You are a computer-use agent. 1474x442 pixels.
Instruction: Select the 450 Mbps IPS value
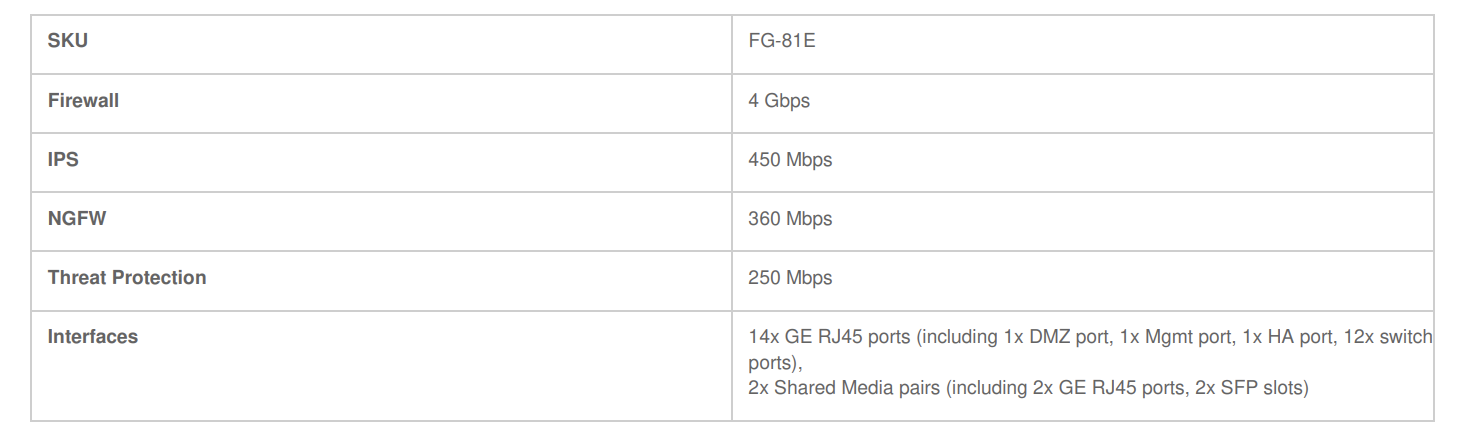[x=790, y=160]
